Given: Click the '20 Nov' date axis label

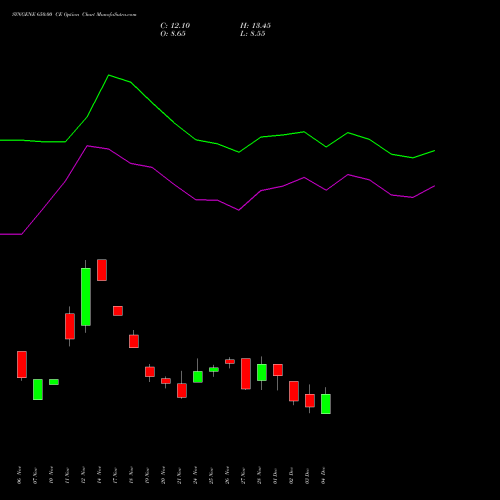Looking at the screenshot, I should point(163,475).
